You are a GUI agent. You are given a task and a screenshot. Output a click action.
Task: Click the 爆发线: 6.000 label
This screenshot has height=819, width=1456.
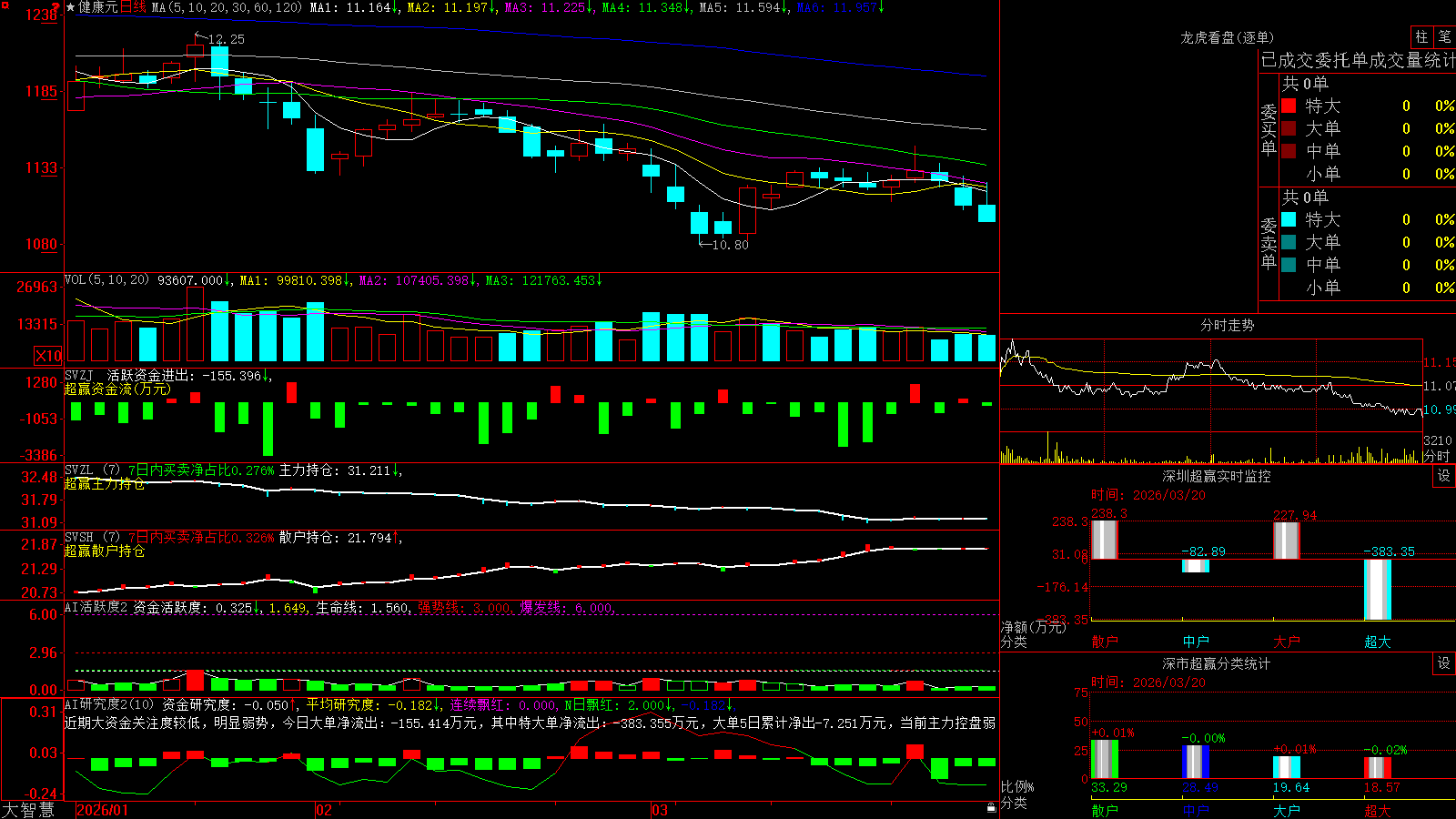567,607
